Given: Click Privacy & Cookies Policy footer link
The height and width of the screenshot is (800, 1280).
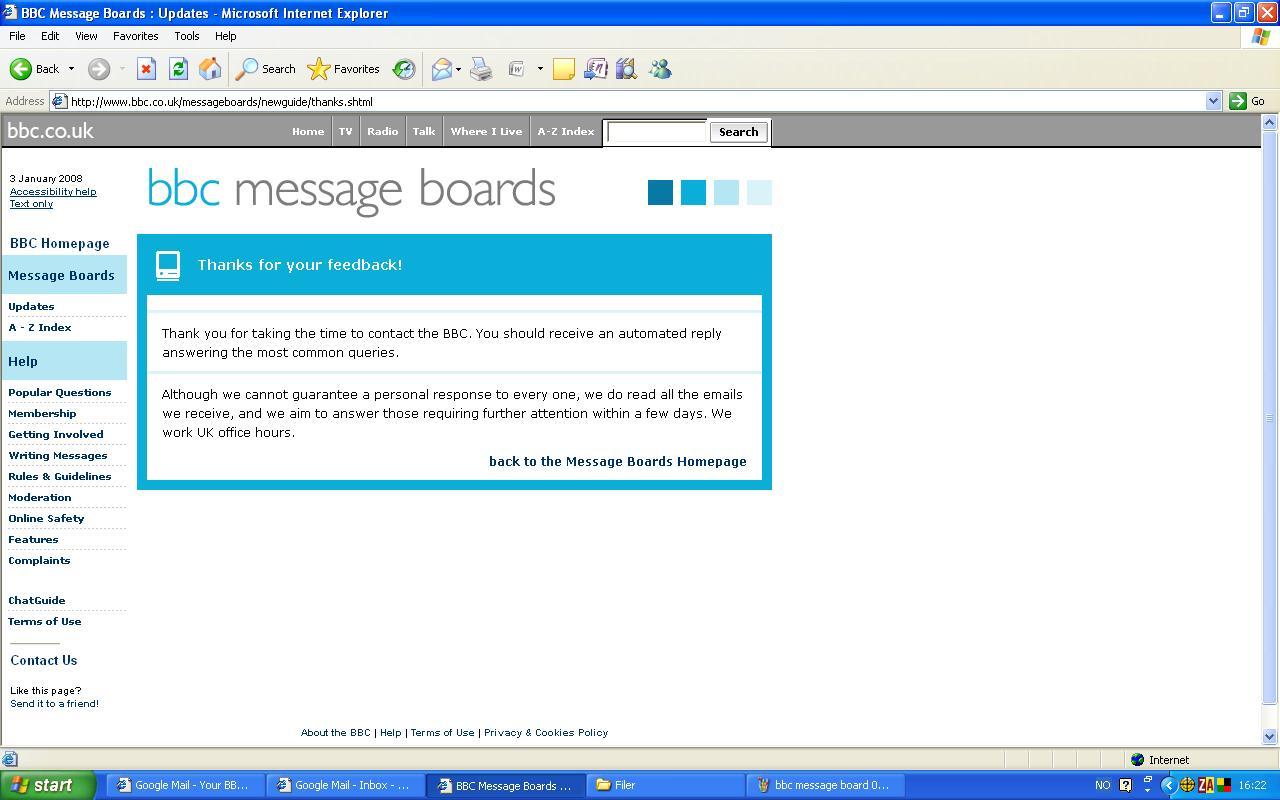Looking at the screenshot, I should (x=546, y=732).
